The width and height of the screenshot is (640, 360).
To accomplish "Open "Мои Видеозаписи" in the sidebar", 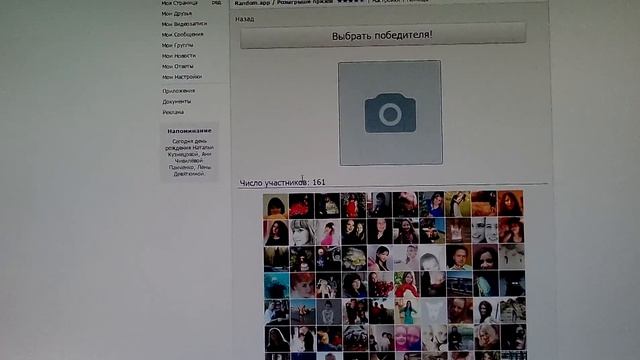I will point(184,24).
